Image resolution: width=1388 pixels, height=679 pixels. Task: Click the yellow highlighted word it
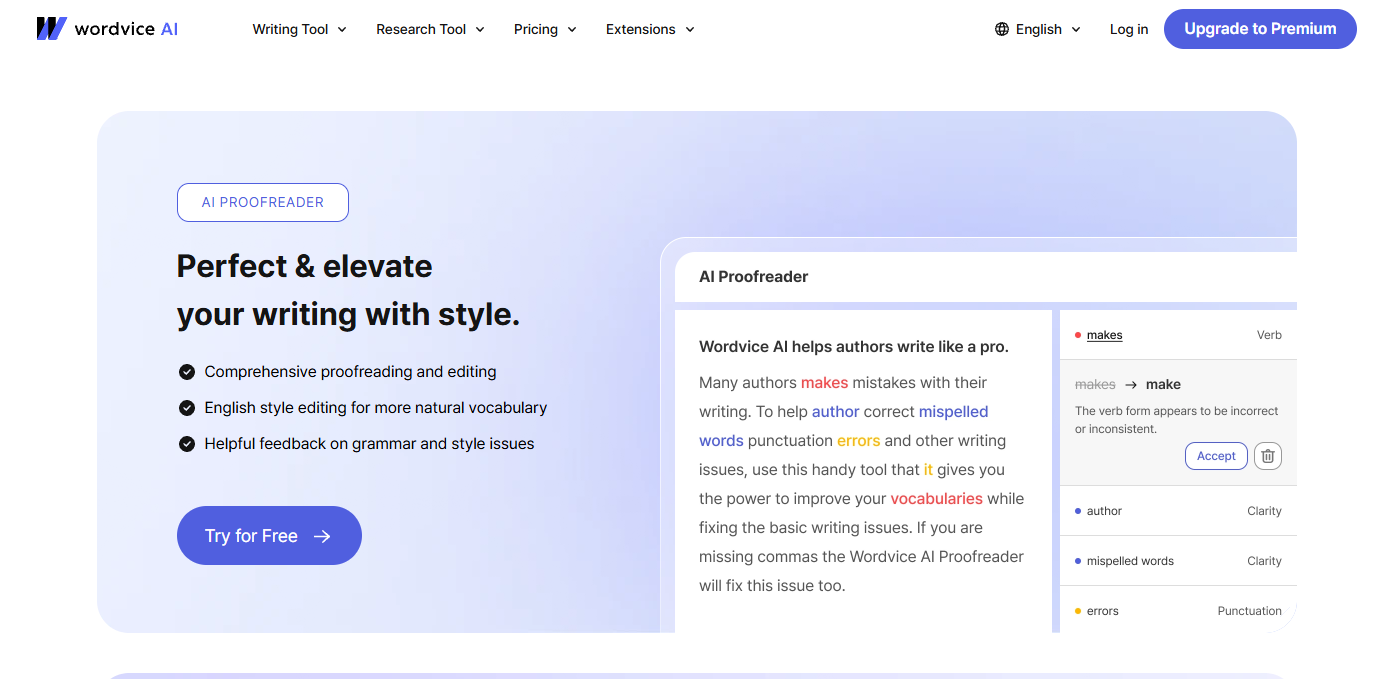(x=928, y=469)
